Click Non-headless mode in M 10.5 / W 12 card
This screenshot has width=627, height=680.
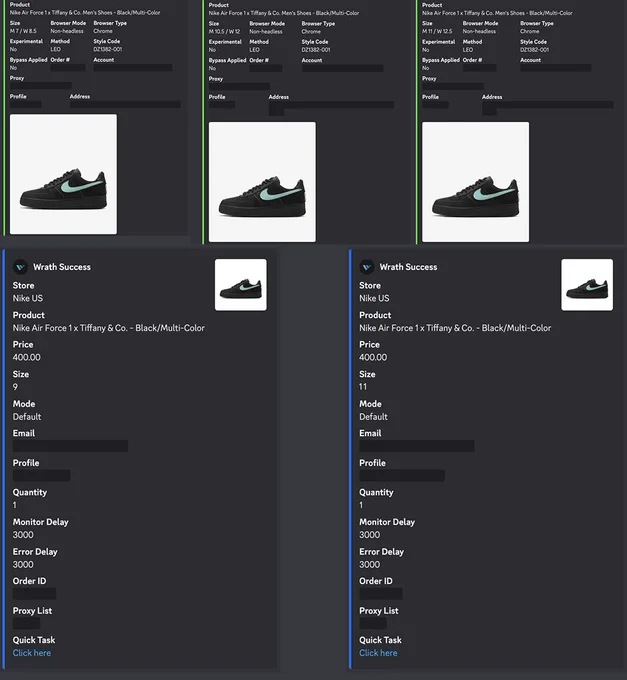[x=266, y=32]
